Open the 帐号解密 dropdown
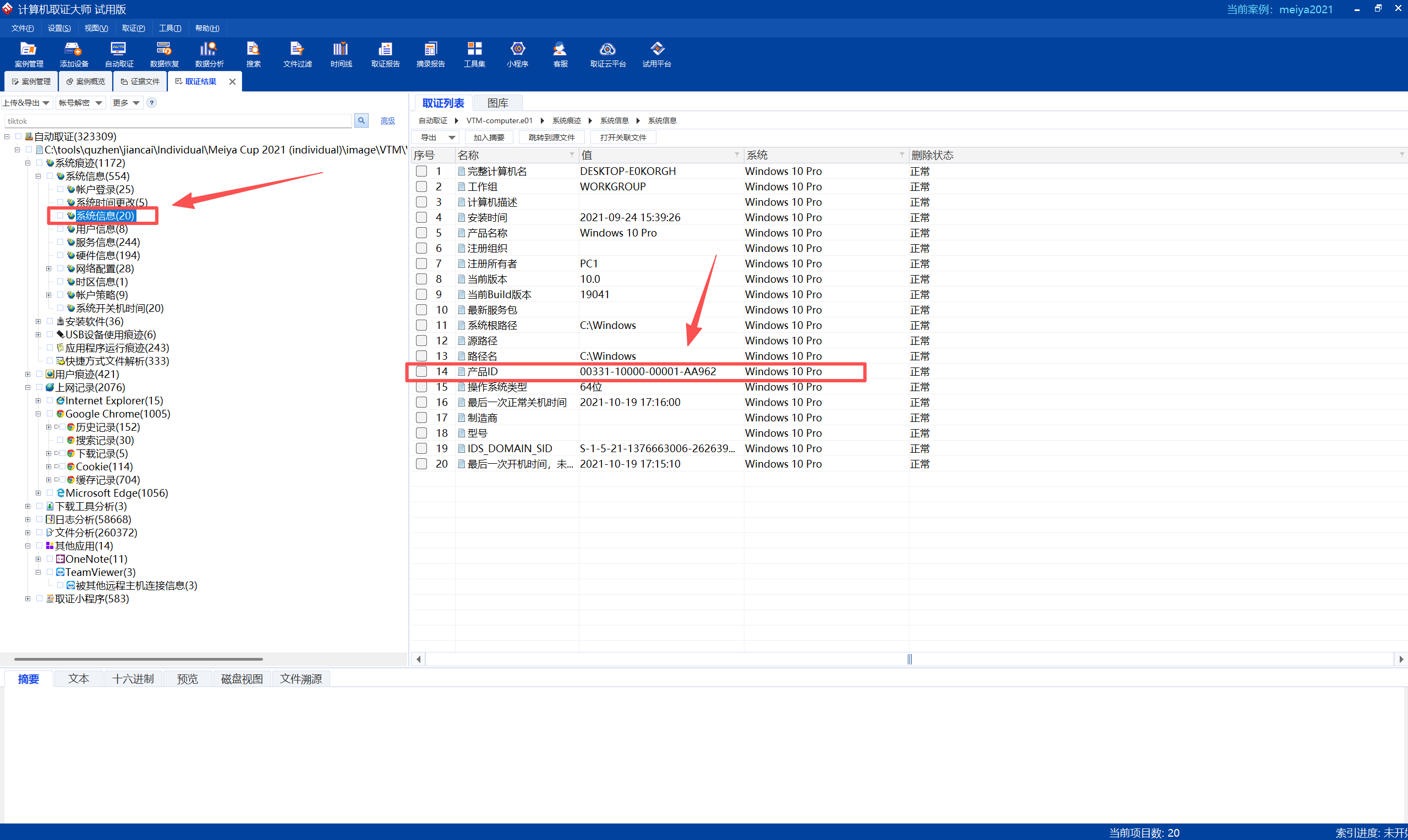 [x=81, y=102]
